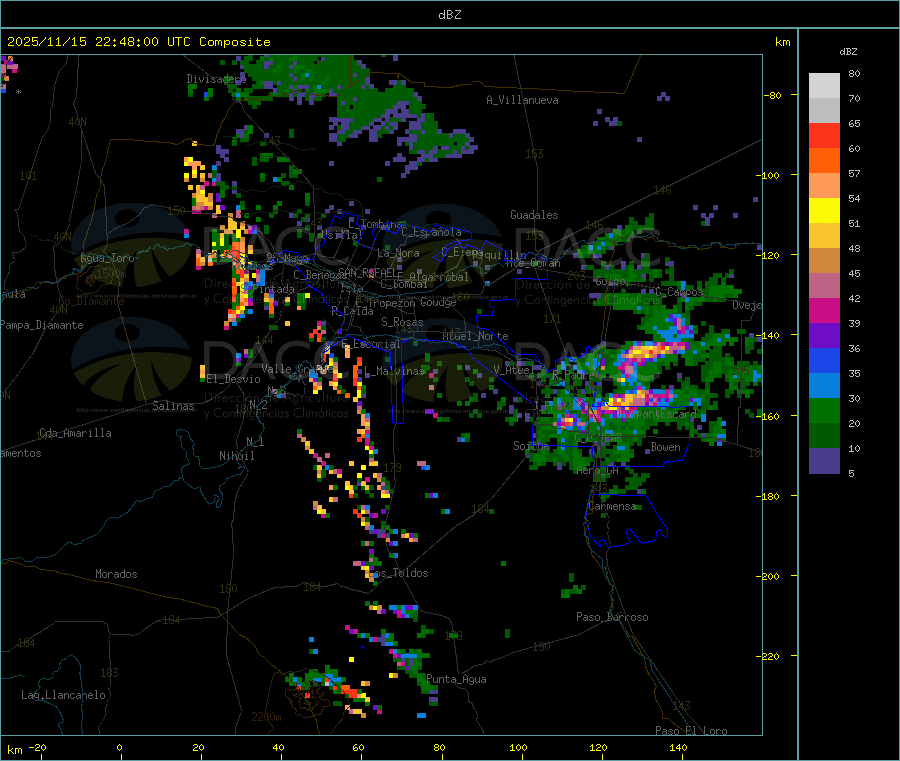This screenshot has width=900, height=761.
Task: Click the dBZ title at top
Action: 449,15
